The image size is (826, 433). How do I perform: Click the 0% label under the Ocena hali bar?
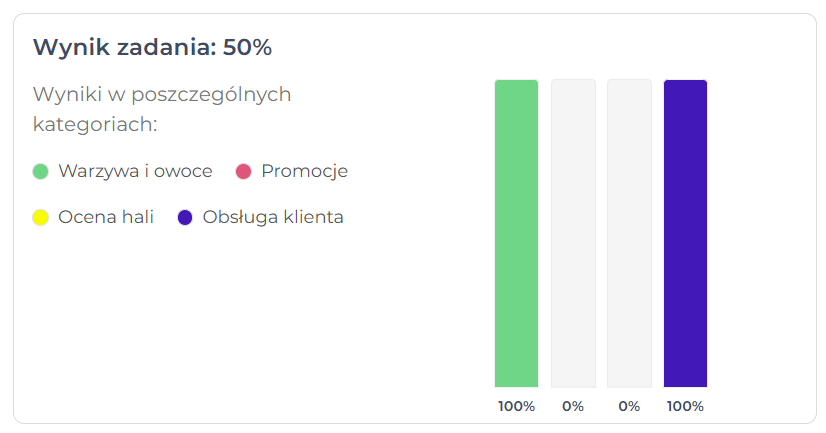point(629,406)
